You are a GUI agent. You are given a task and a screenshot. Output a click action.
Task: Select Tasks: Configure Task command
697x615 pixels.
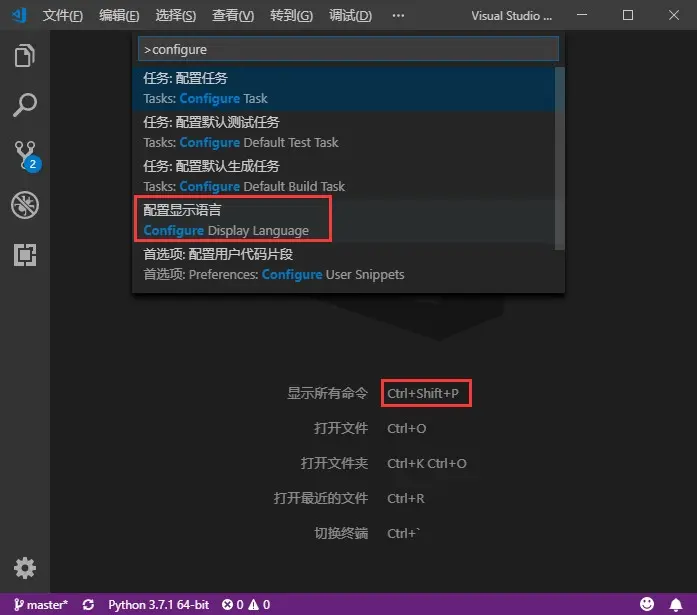click(343, 89)
